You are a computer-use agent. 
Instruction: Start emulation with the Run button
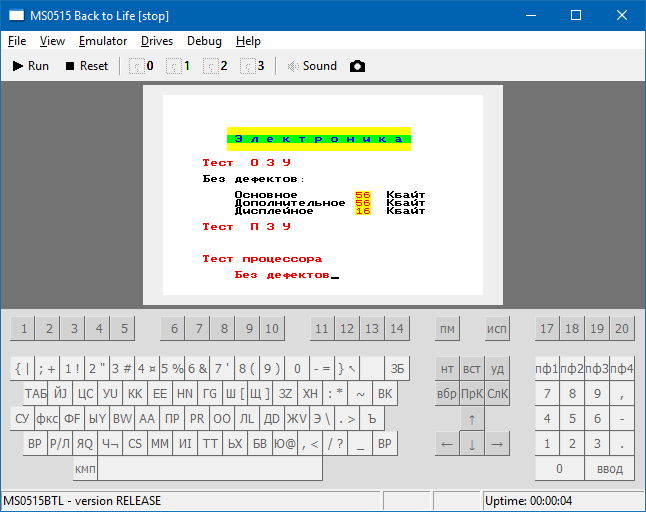tap(30, 66)
